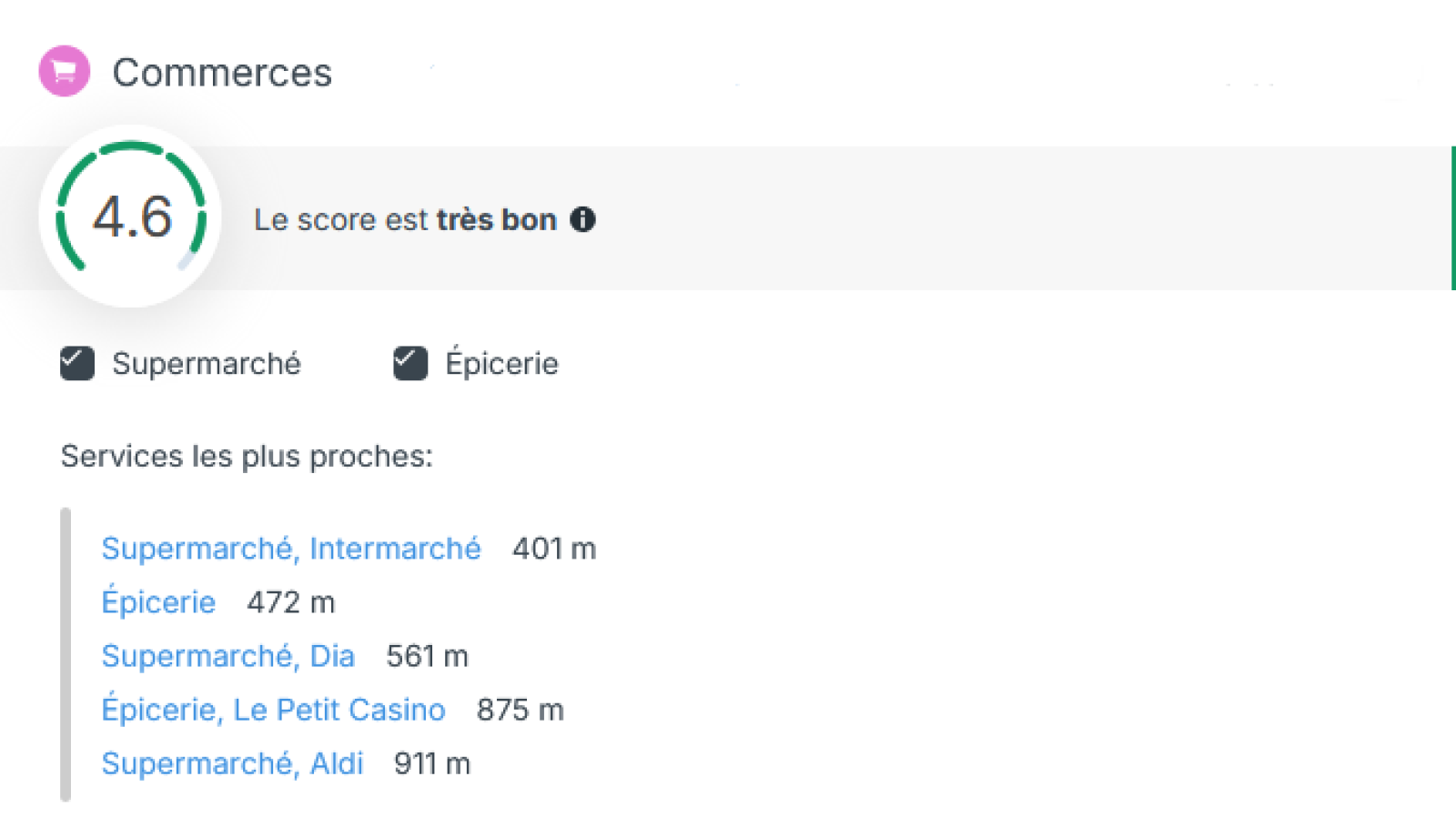1456x817 pixels.
Task: Open the Épicerie, Le Petit Casino link
Action: (273, 710)
